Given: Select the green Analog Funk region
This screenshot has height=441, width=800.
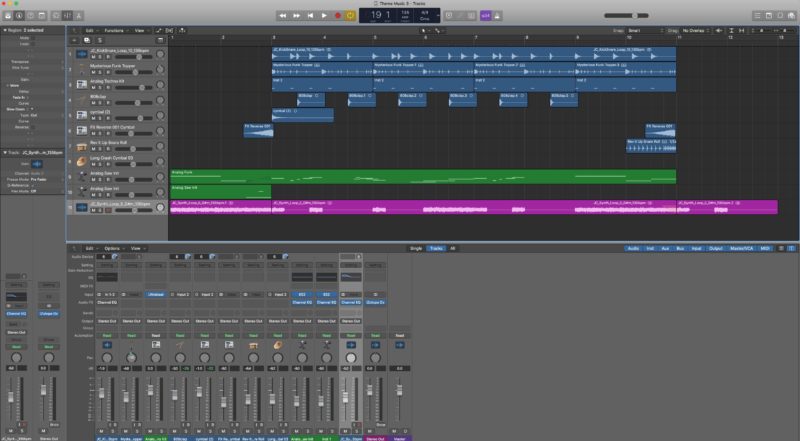Looking at the screenshot, I should (x=423, y=177).
